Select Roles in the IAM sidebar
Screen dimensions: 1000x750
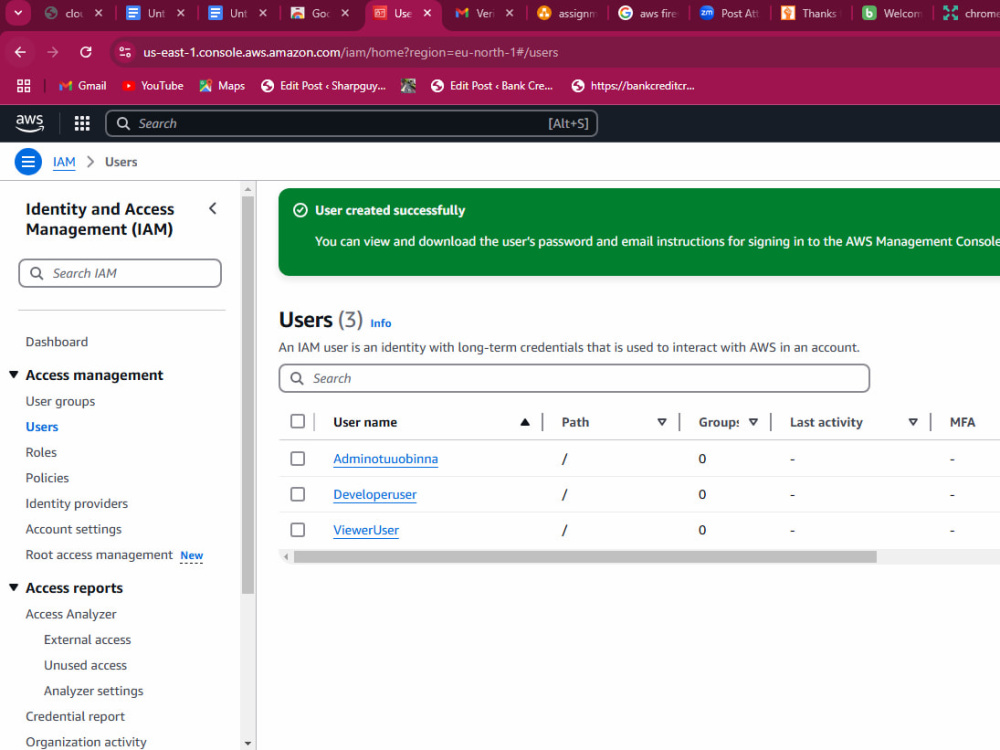point(41,452)
